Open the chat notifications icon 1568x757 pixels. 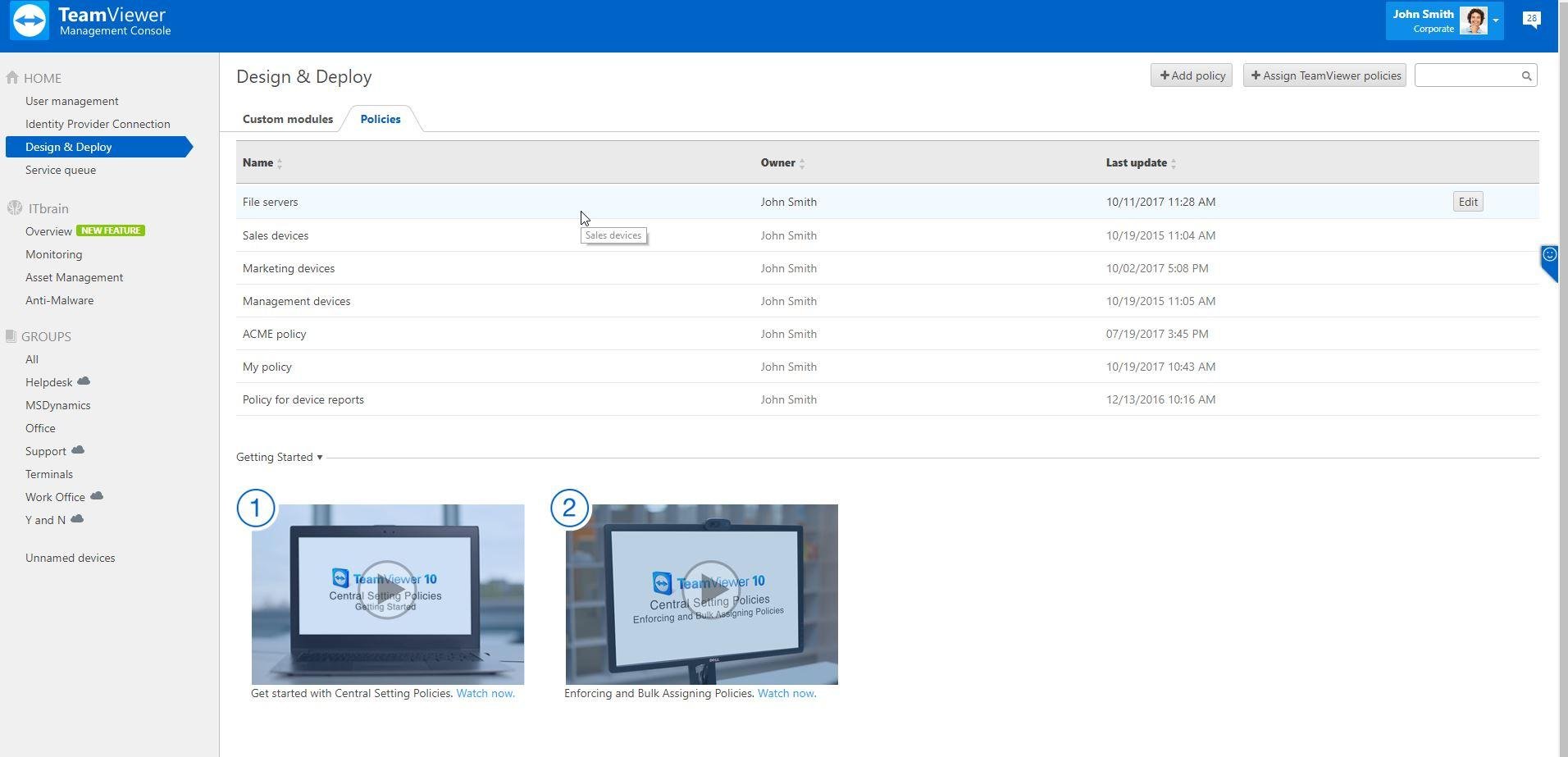tap(1531, 20)
